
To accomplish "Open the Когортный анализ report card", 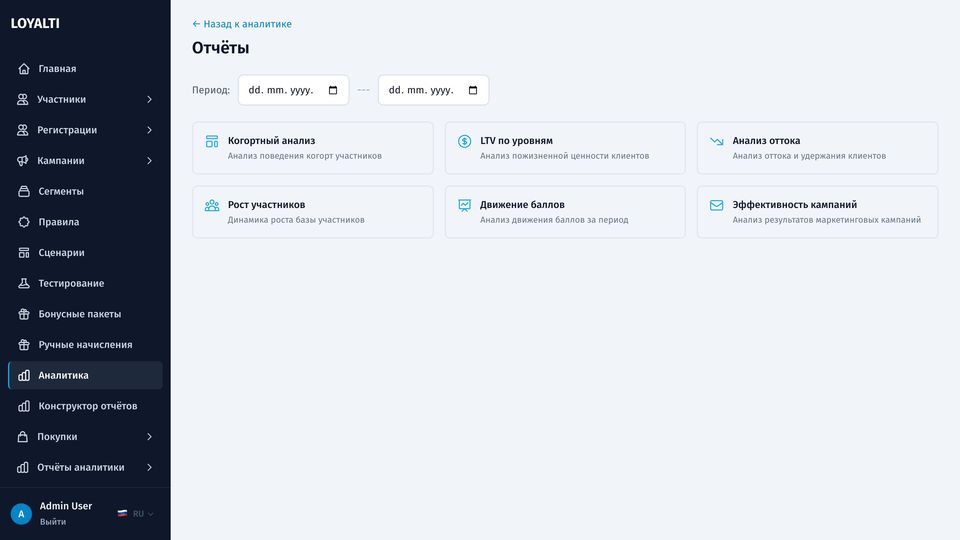I will point(313,148).
